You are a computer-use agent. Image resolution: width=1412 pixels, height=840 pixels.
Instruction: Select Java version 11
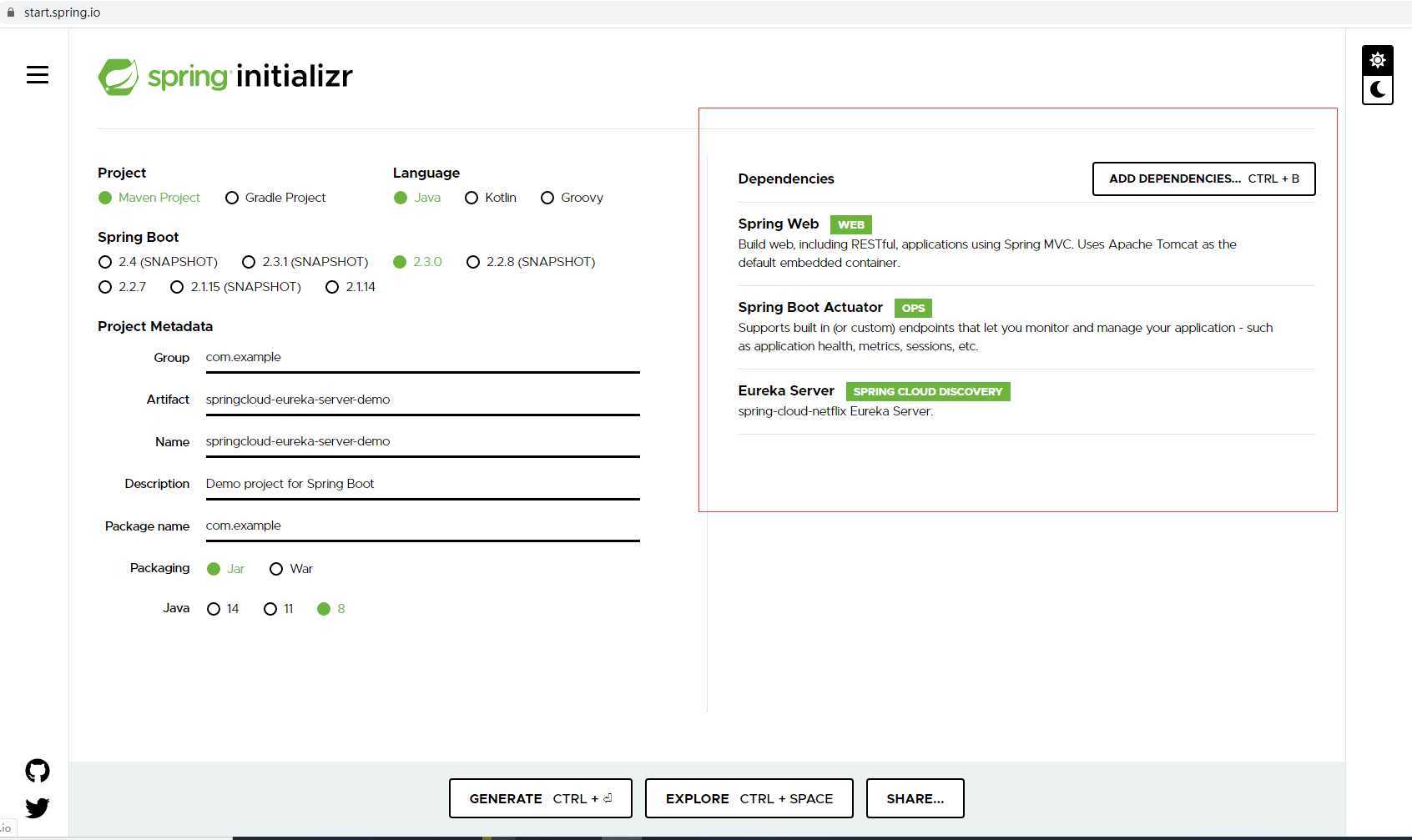coord(279,609)
